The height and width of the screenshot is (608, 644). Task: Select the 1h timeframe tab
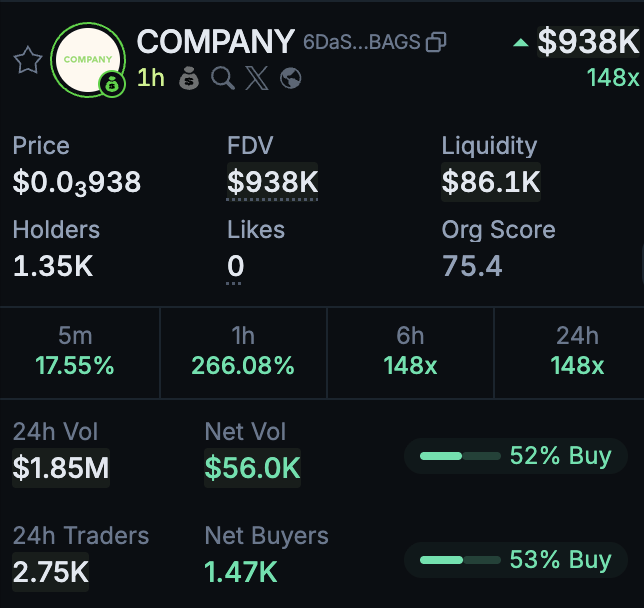pos(243,351)
